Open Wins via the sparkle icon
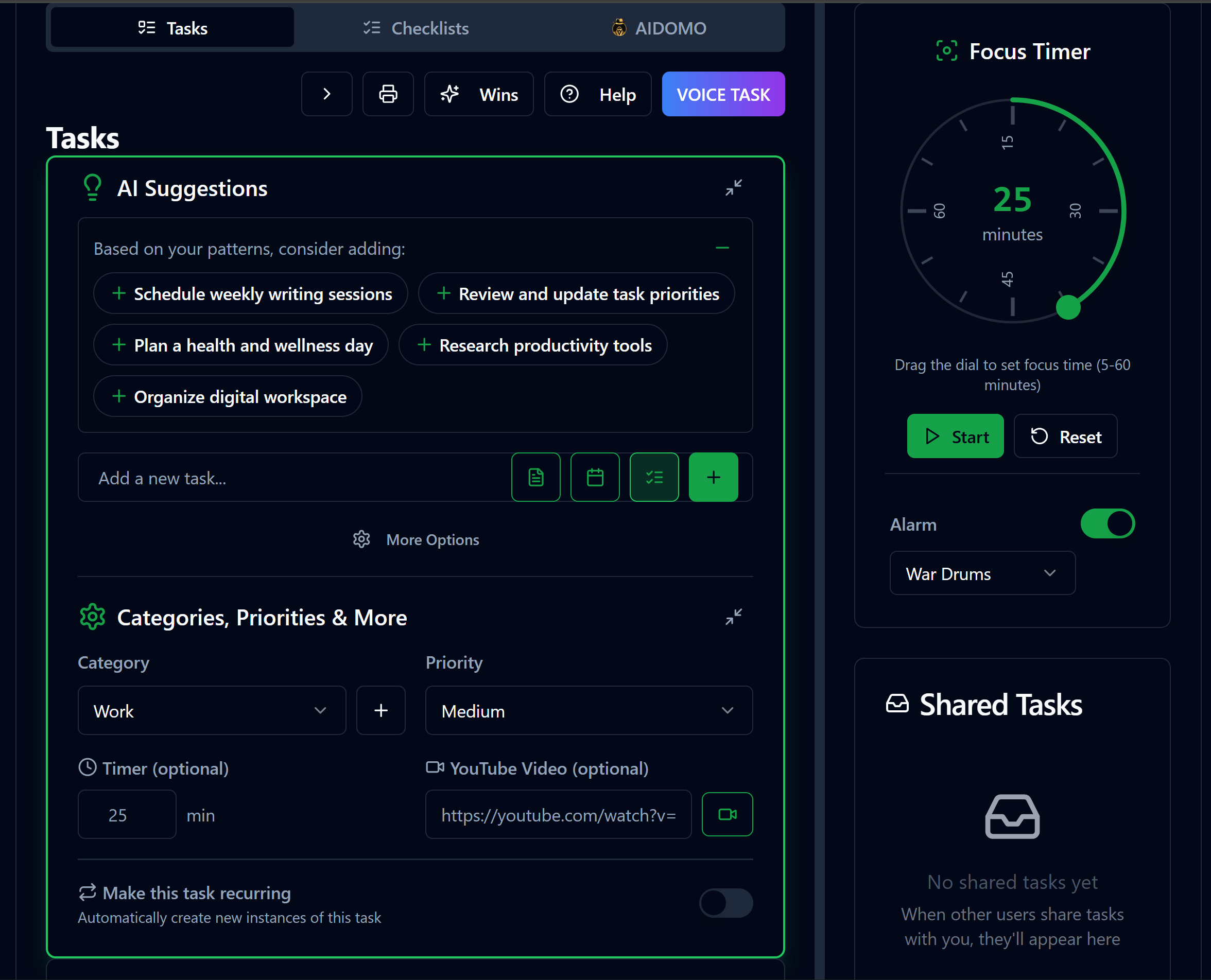Image resolution: width=1211 pixels, height=980 pixels. tap(479, 94)
